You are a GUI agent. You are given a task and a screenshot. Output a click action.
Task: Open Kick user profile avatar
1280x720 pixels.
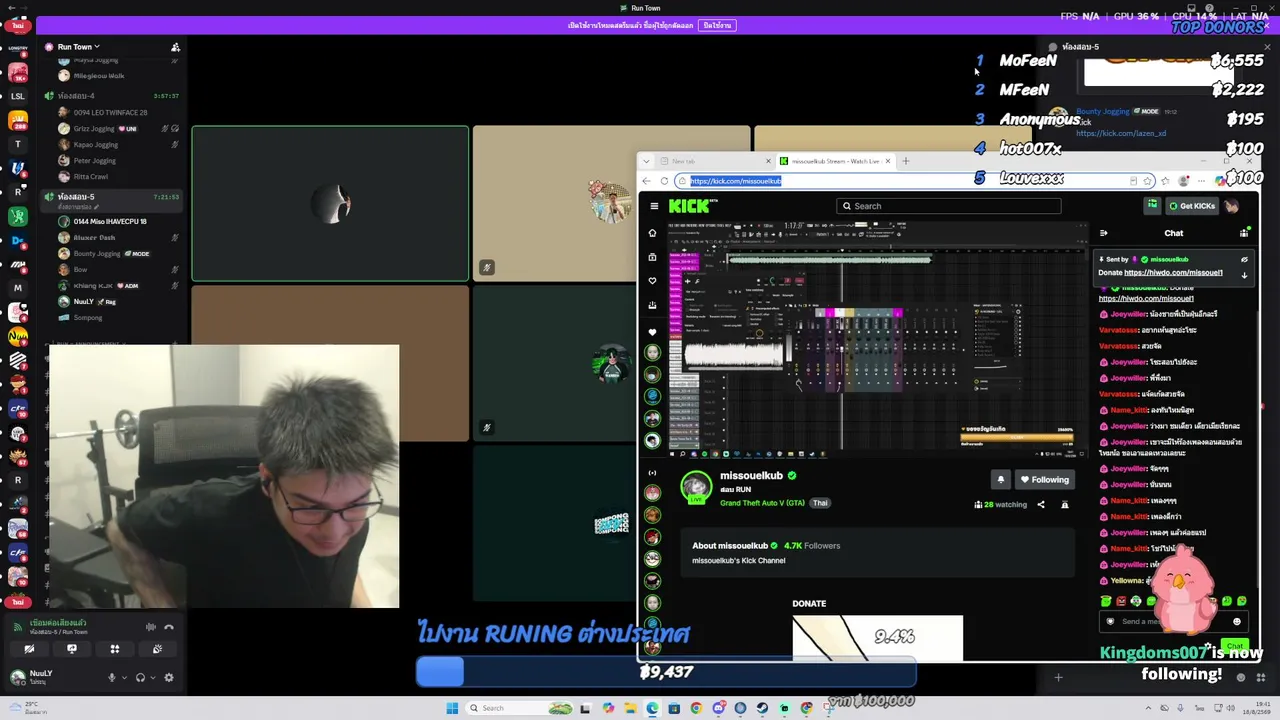click(x=1232, y=206)
